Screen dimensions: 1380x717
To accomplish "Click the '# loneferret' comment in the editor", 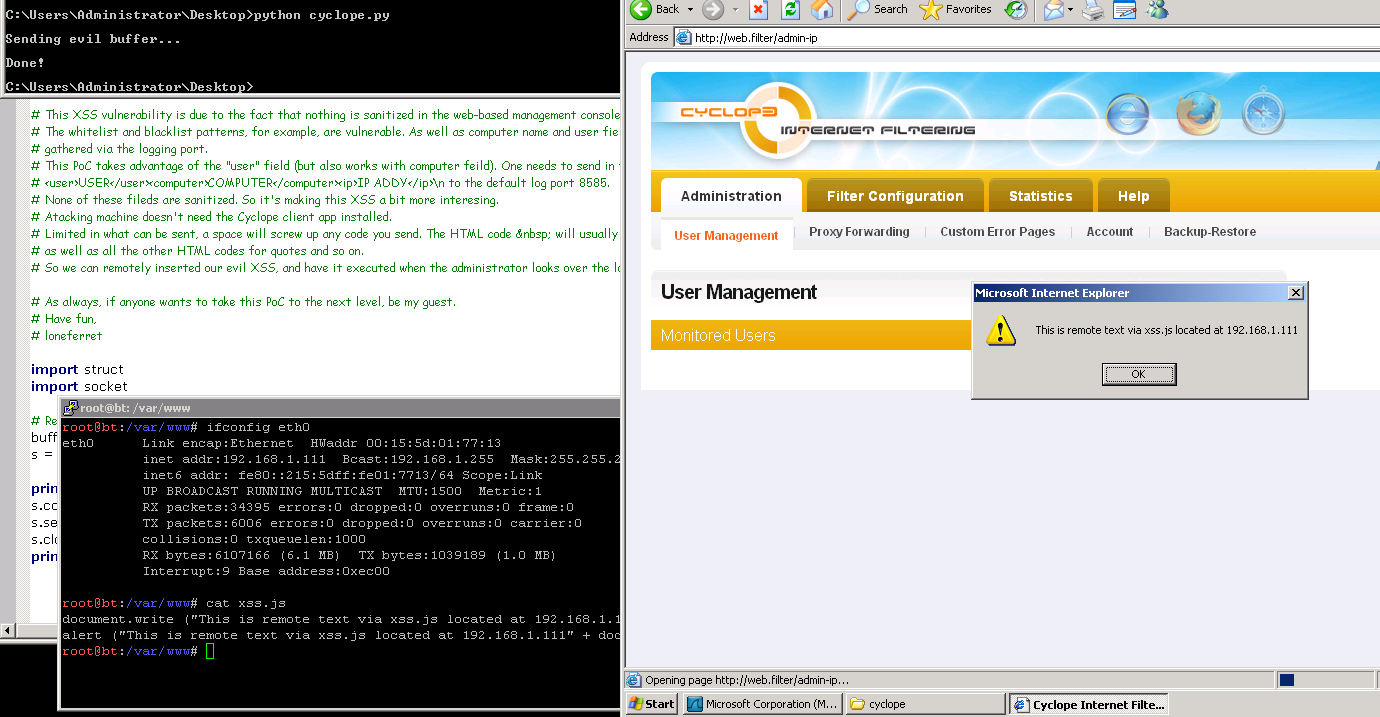I will pos(66,336).
